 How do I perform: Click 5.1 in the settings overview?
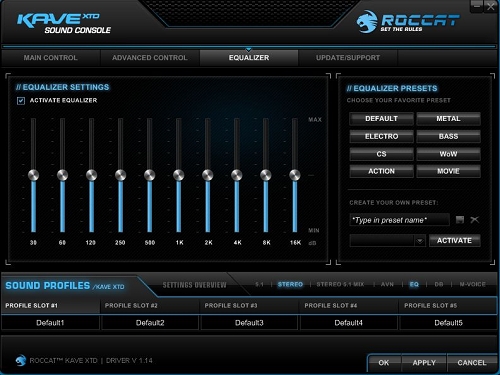point(259,284)
